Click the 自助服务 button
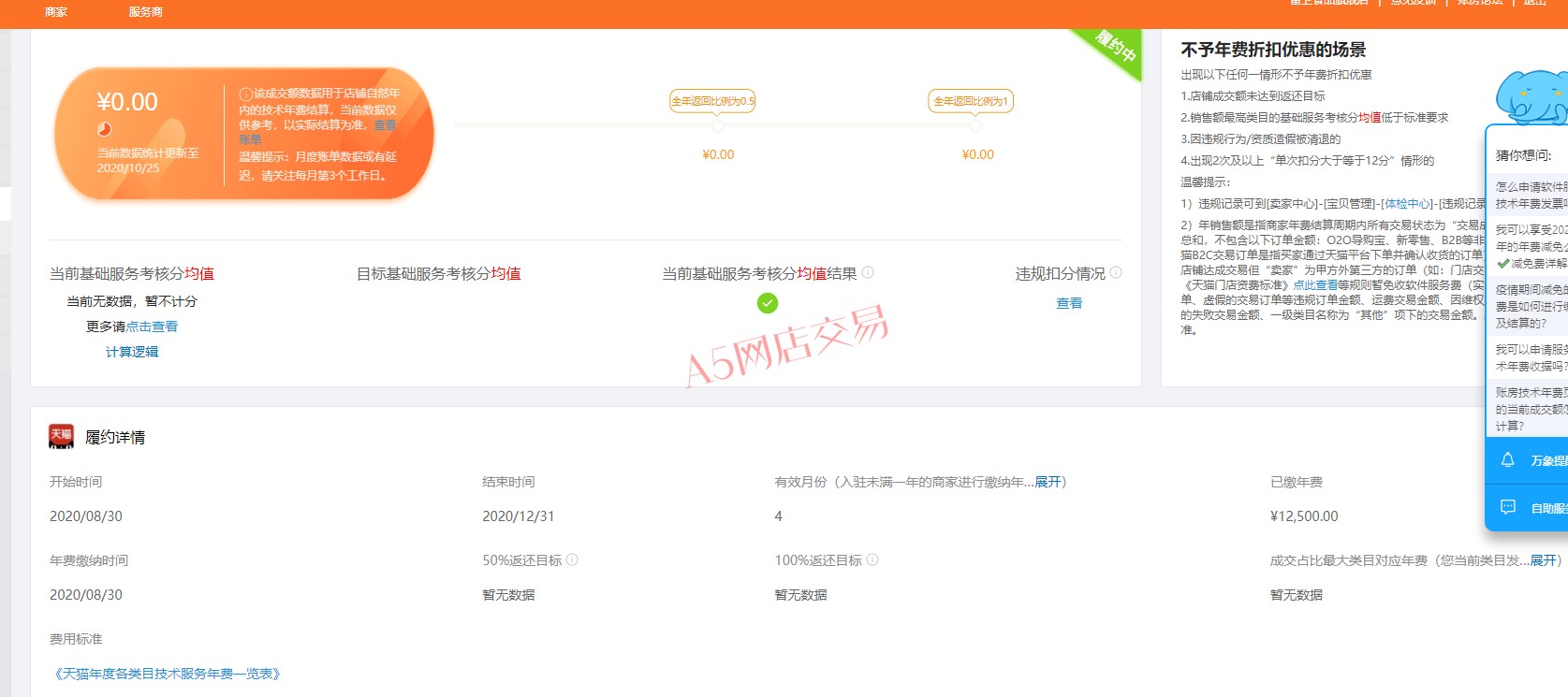The height and width of the screenshot is (697, 1568). tap(1527, 508)
